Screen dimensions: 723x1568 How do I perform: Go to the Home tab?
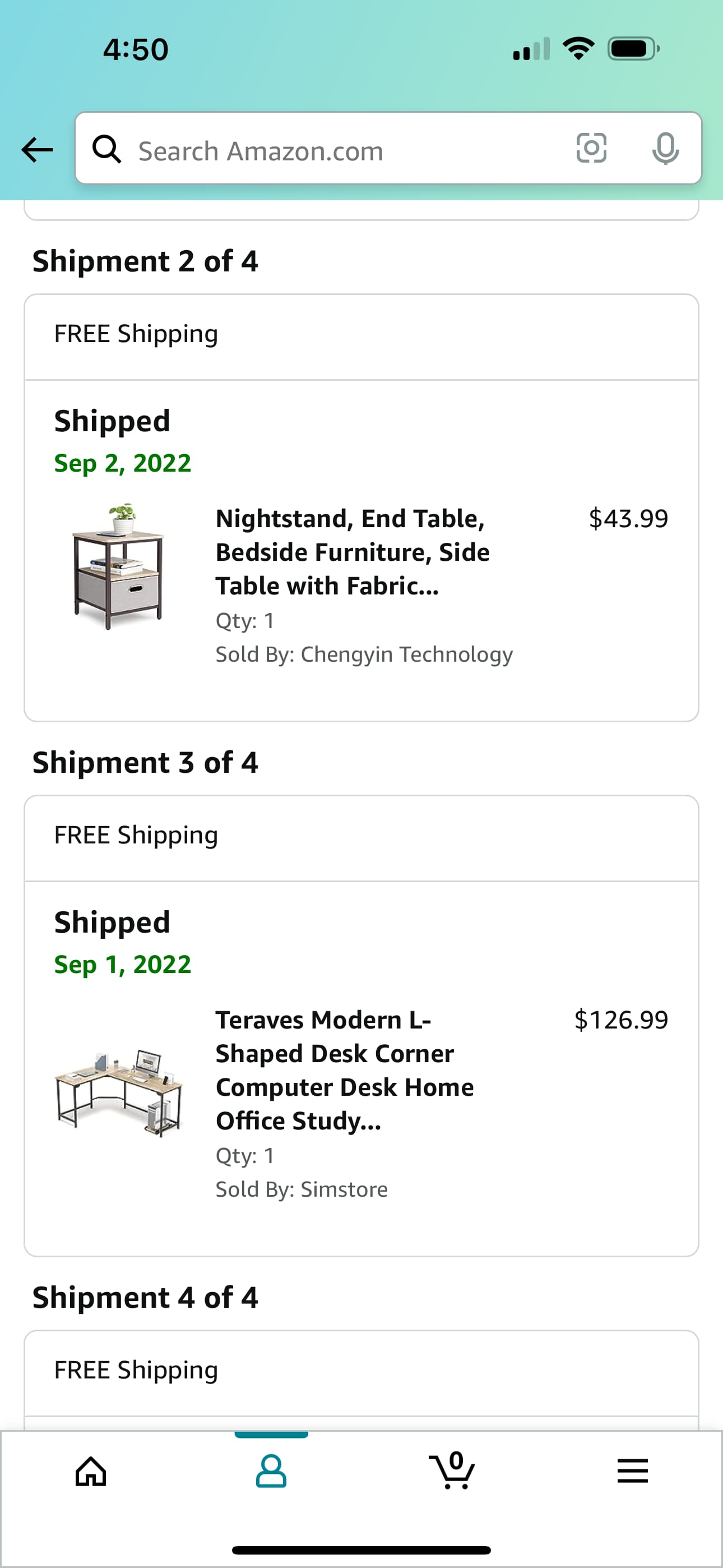tap(91, 1472)
